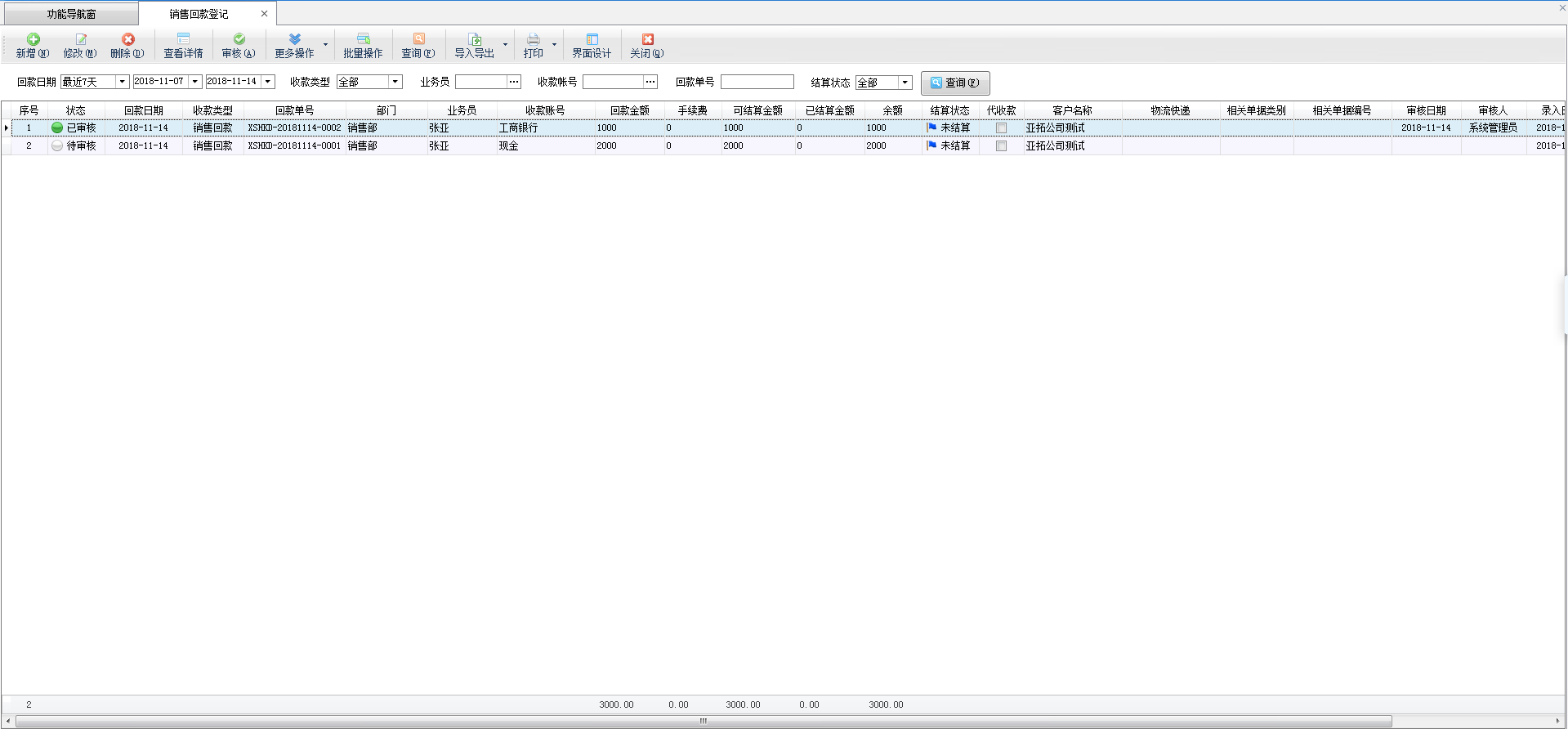Screen dimensions: 1568x729
Task: Toggle 代收款 checkbox in row 1
Action: click(x=1001, y=128)
